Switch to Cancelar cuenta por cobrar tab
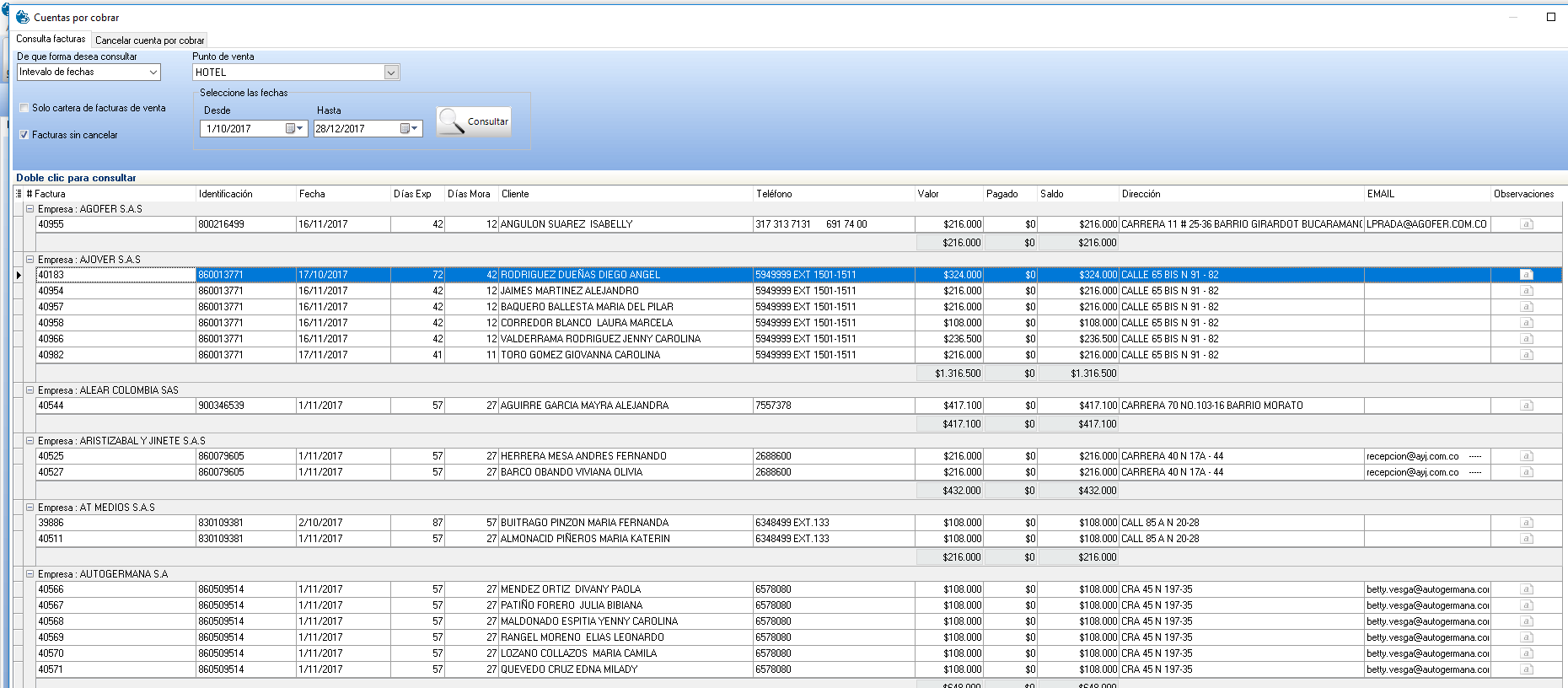This screenshot has width=1568, height=688. (x=149, y=40)
